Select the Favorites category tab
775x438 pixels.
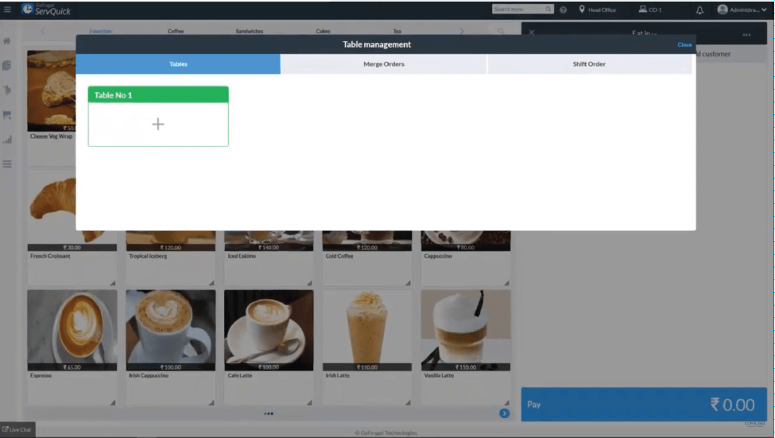[x=101, y=31]
